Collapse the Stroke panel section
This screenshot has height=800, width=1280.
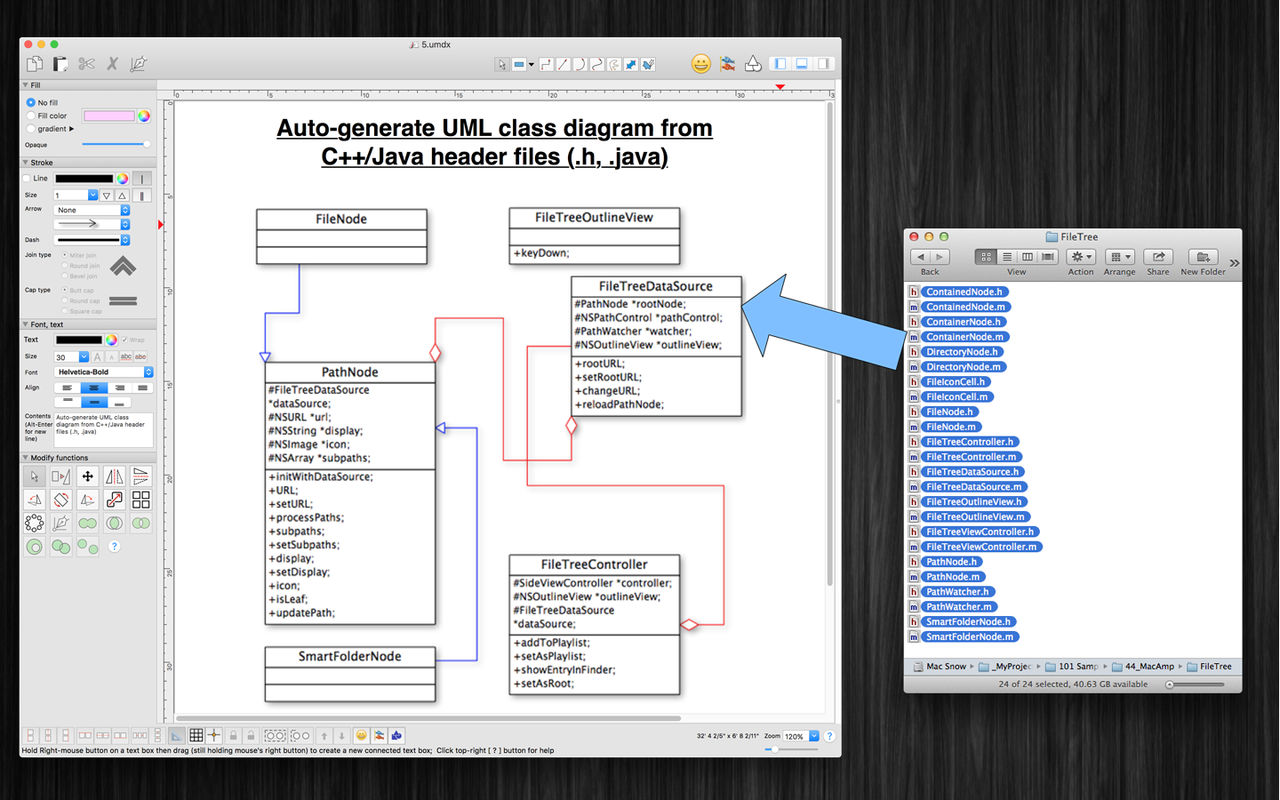coord(26,162)
